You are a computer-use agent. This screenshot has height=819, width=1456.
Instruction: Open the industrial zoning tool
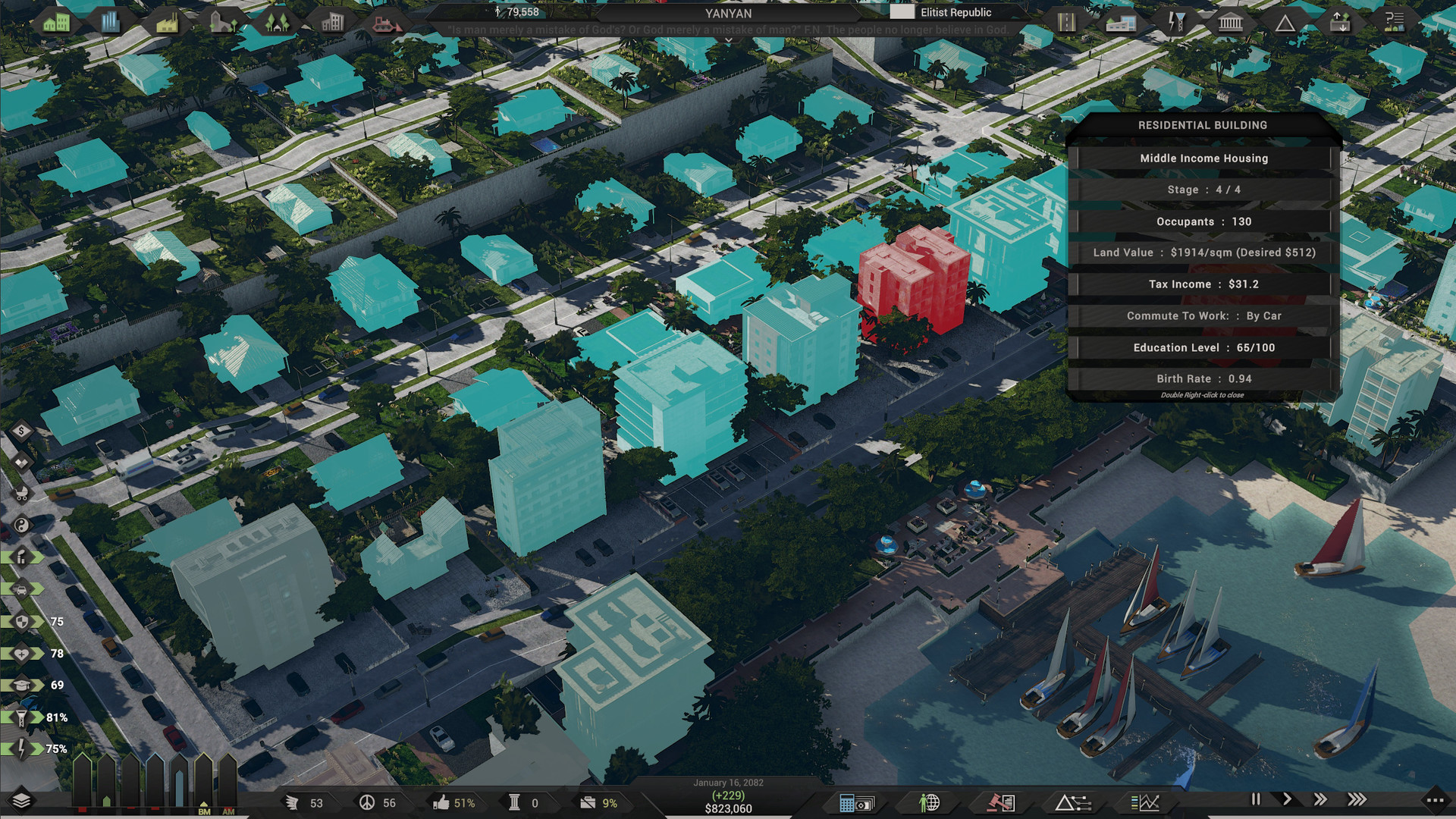pos(166,23)
